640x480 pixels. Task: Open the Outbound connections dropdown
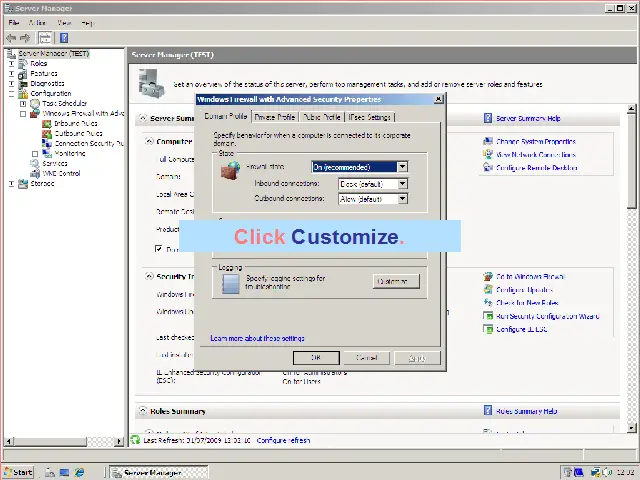coord(402,199)
